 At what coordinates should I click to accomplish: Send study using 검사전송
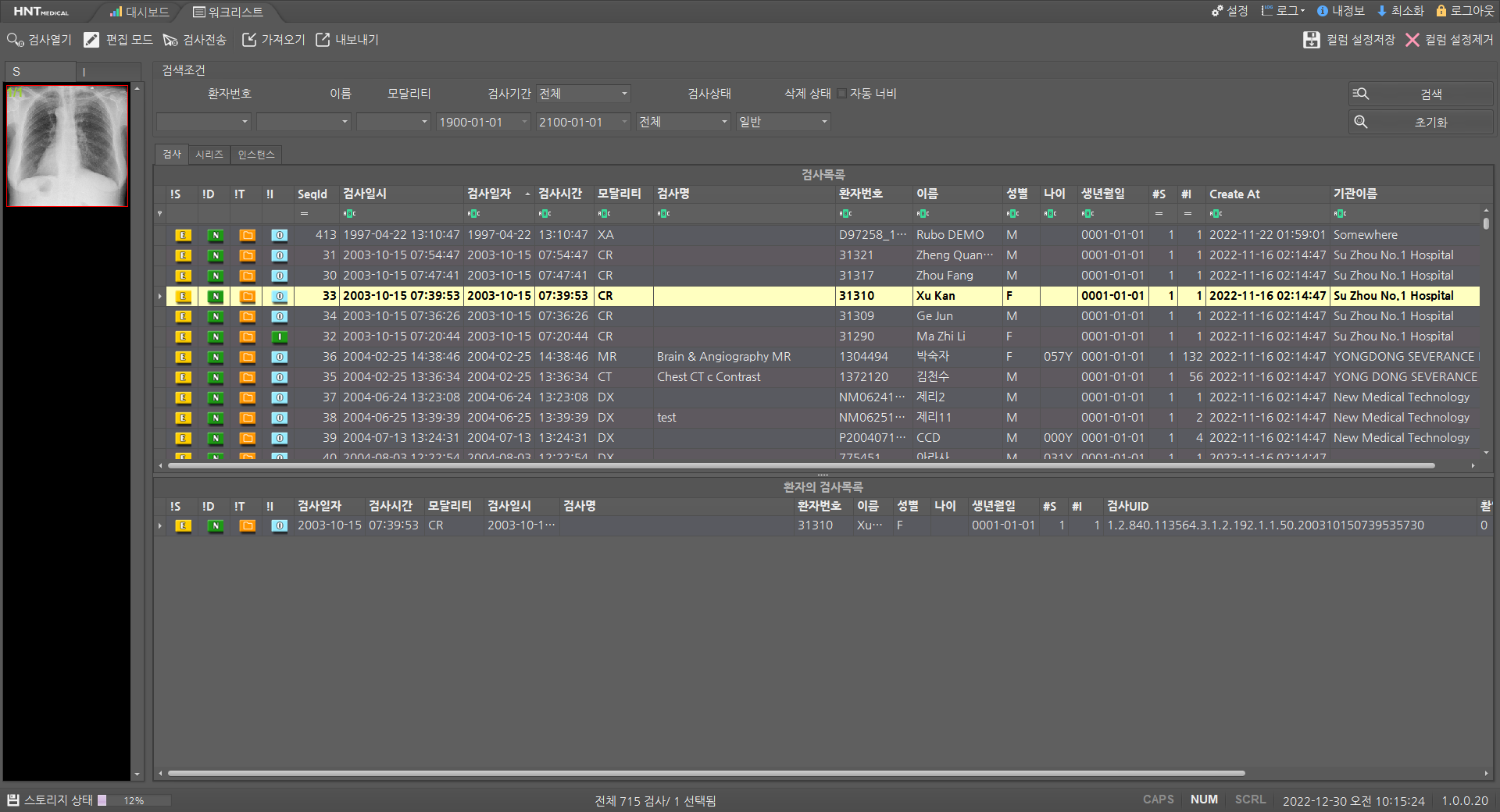point(195,40)
